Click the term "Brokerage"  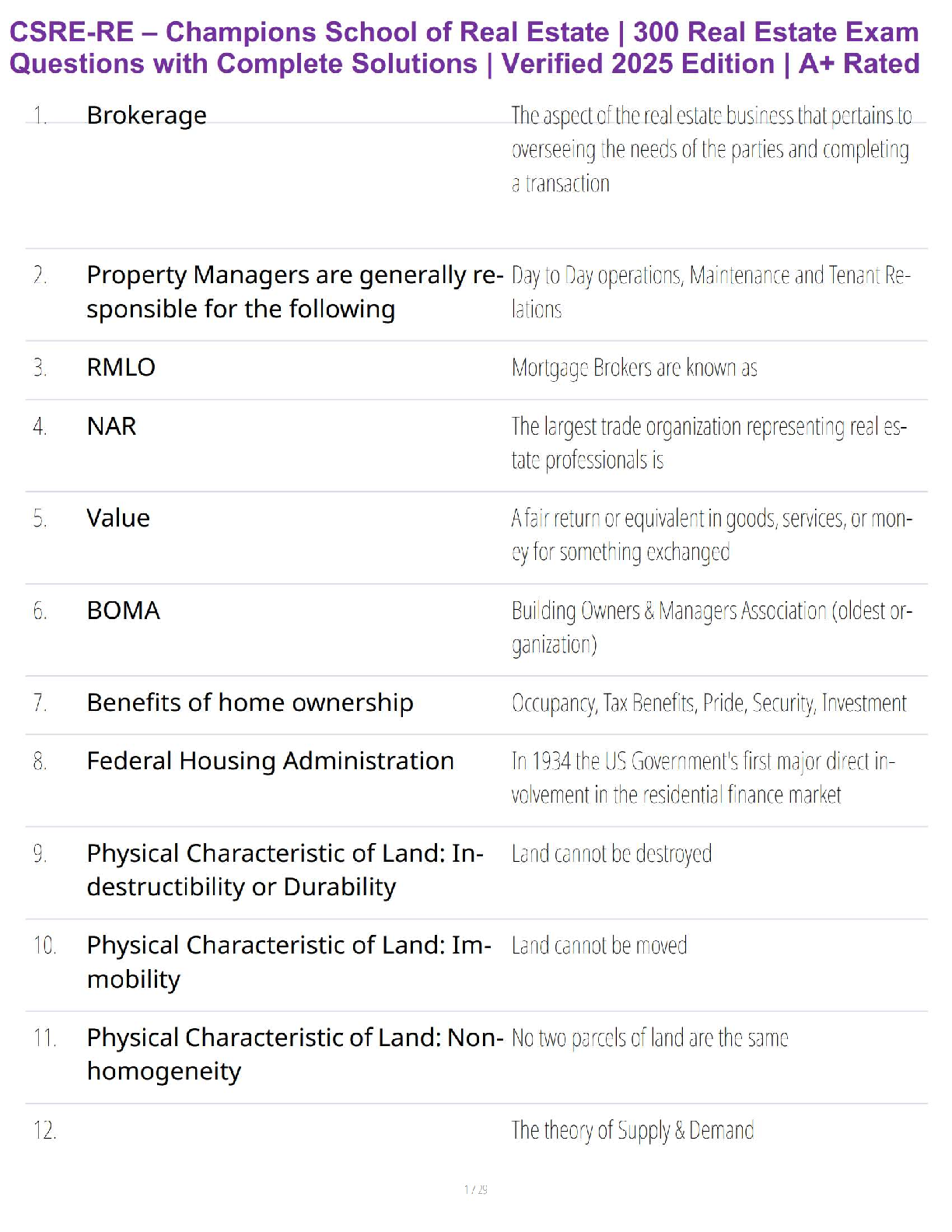pyautogui.click(x=146, y=115)
